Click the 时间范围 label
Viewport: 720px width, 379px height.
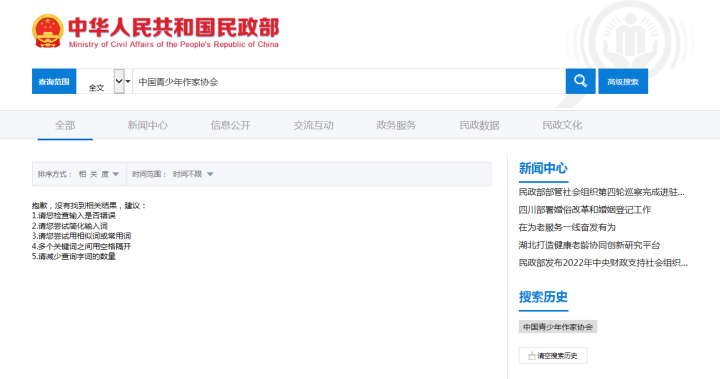tap(149, 174)
